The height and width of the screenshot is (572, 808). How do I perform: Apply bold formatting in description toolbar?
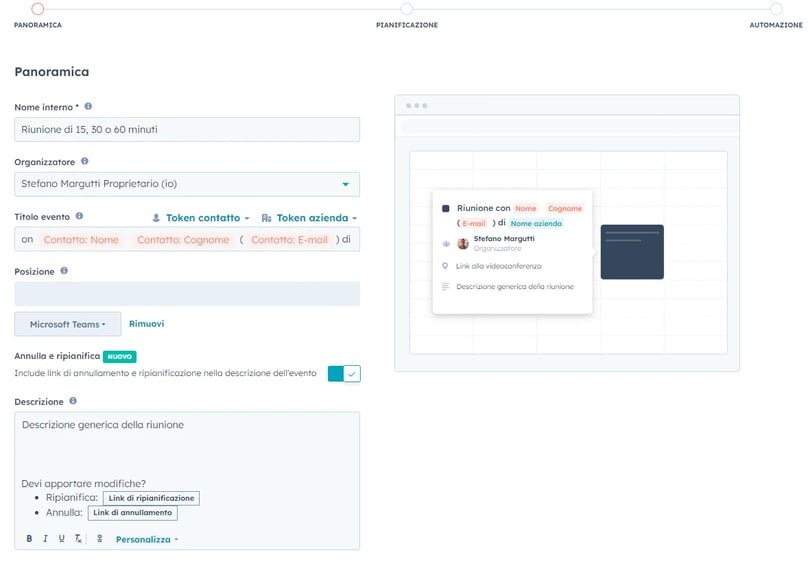tap(29, 539)
